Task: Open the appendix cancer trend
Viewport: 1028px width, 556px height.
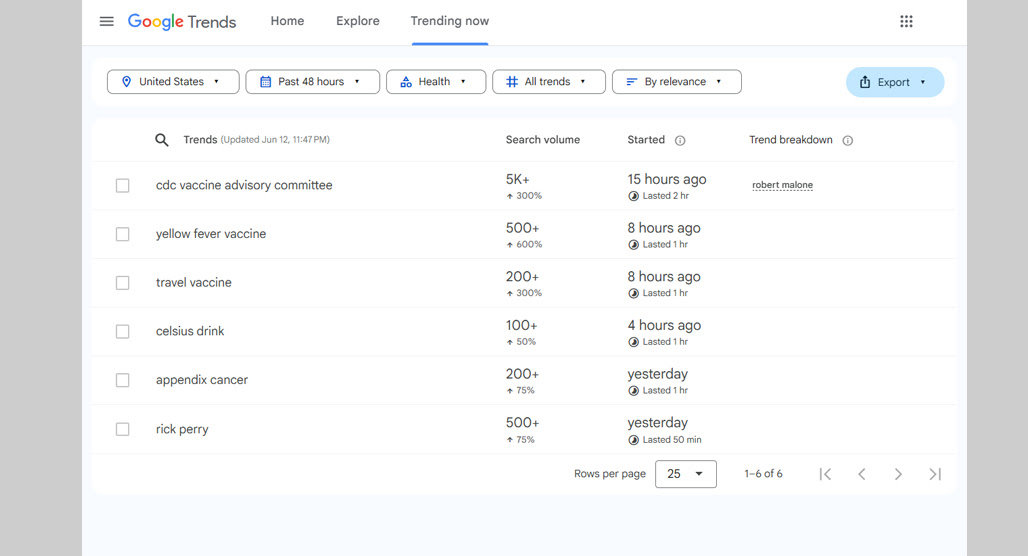Action: coord(202,380)
